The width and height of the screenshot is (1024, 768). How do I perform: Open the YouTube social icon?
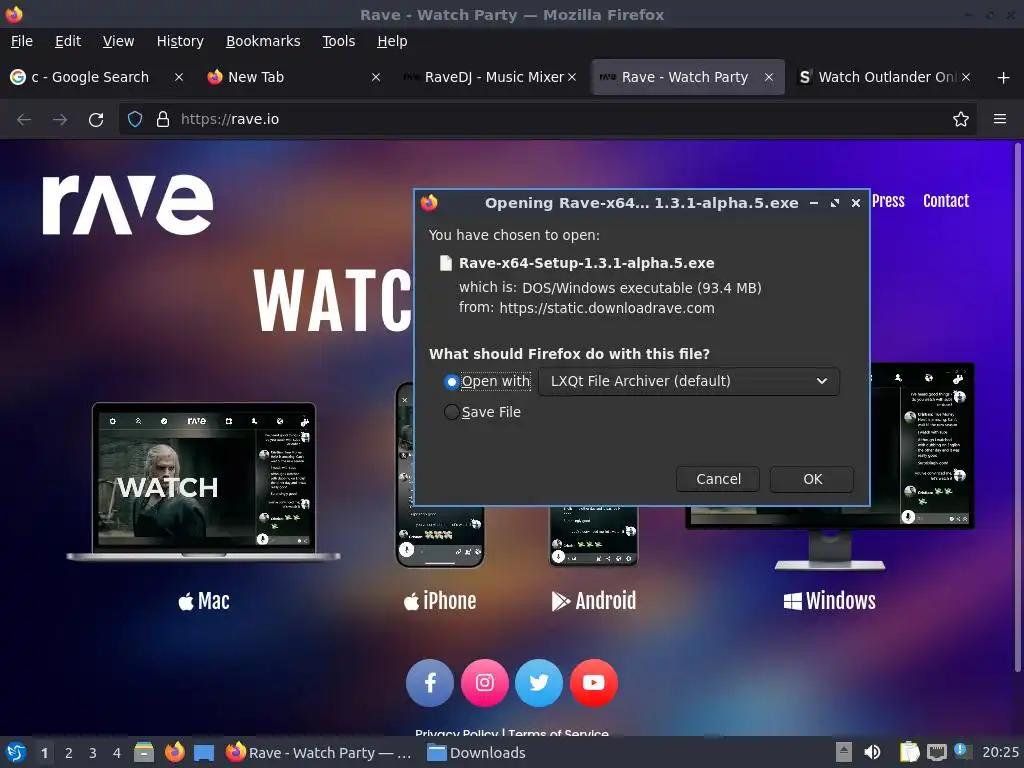pyautogui.click(x=594, y=683)
